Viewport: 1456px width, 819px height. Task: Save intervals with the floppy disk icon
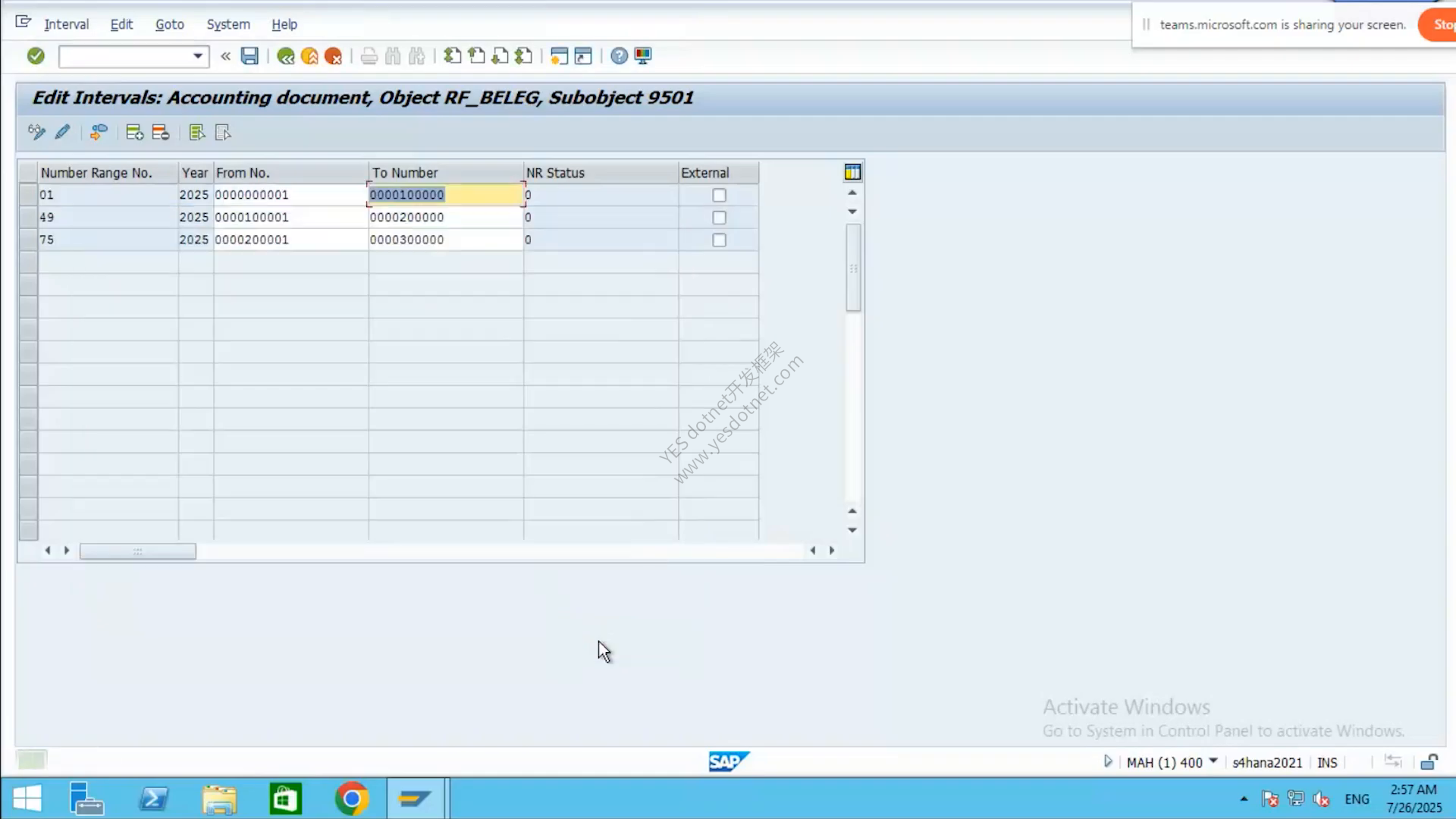(249, 55)
